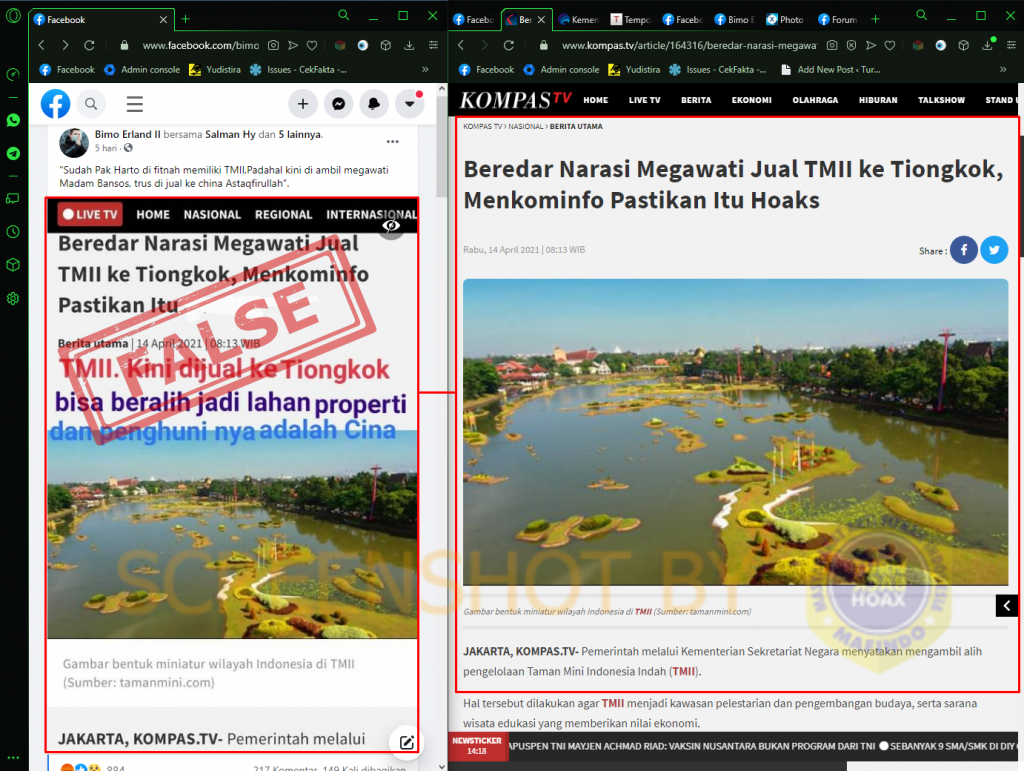The height and width of the screenshot is (771, 1024).
Task: Switch to the Kemen tab
Action: [x=579, y=20]
